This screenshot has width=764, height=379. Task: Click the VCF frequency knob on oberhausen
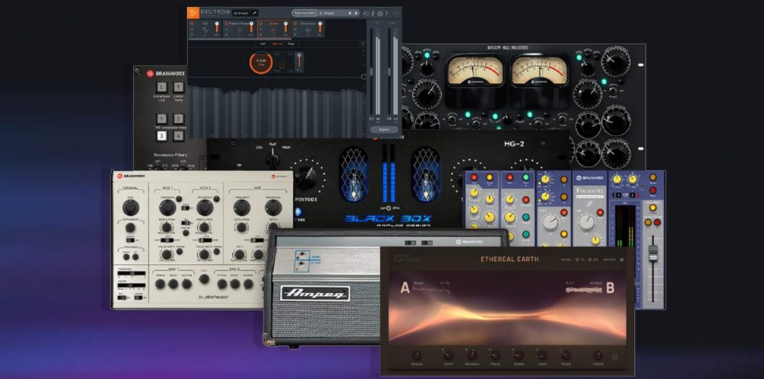tap(242, 207)
